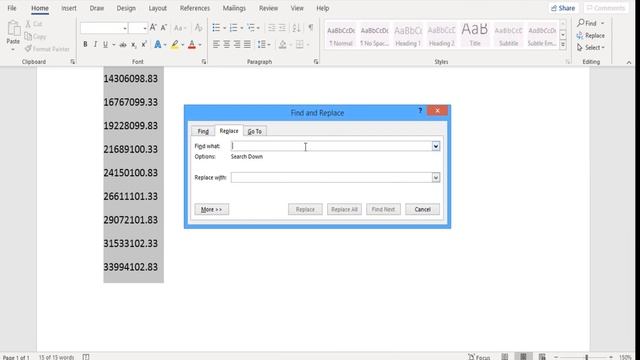Open Text Effects icon
Screen dimensions: 640x360
[x=158, y=44]
